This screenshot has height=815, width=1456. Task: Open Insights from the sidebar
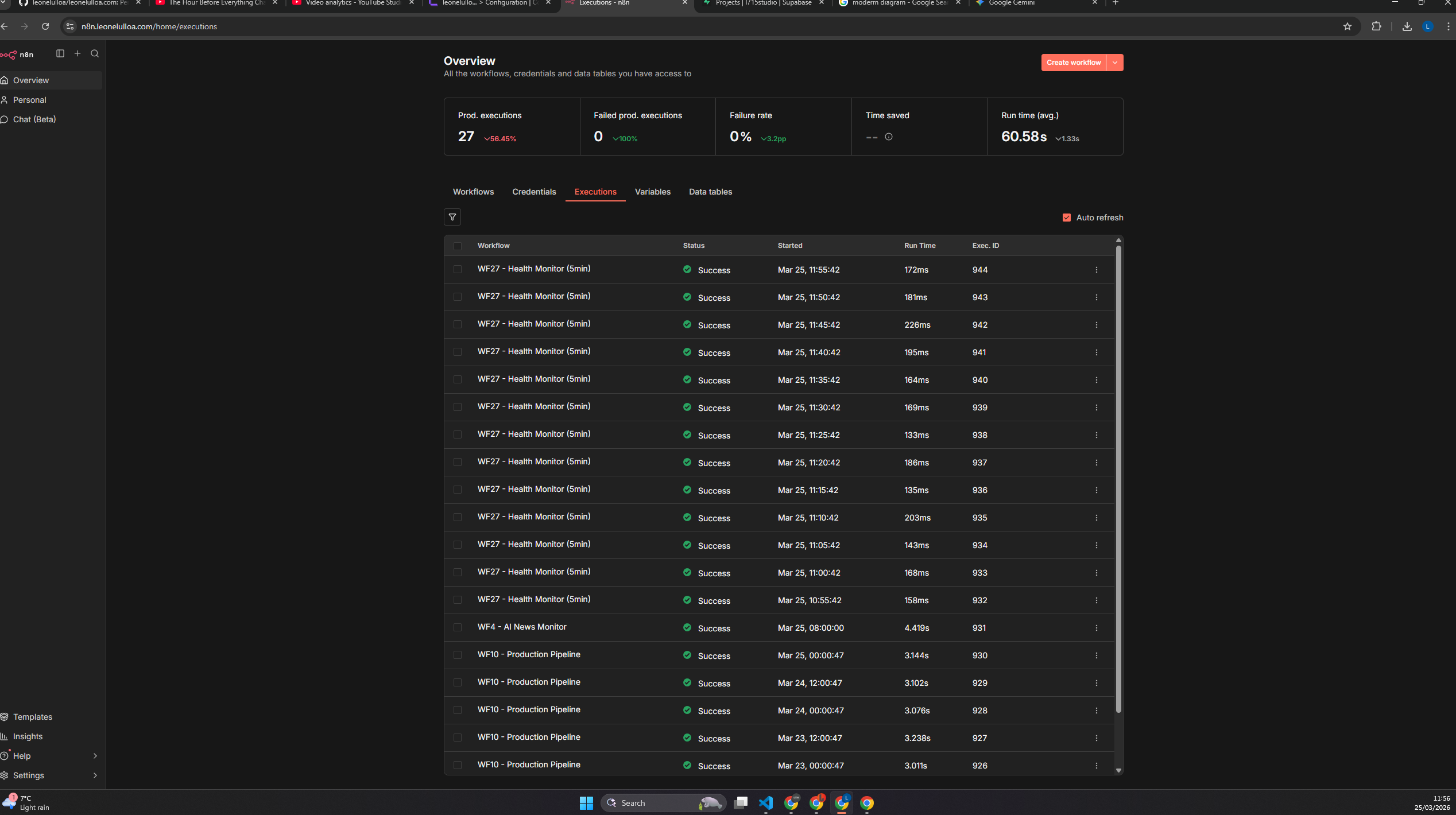[28, 736]
